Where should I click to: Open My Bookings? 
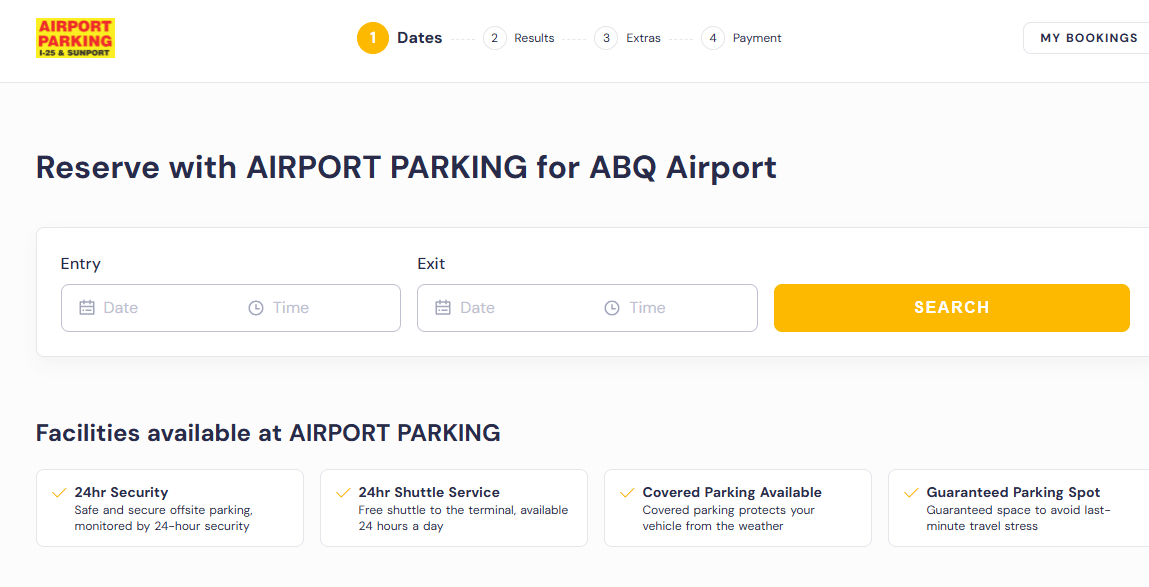[1089, 38]
